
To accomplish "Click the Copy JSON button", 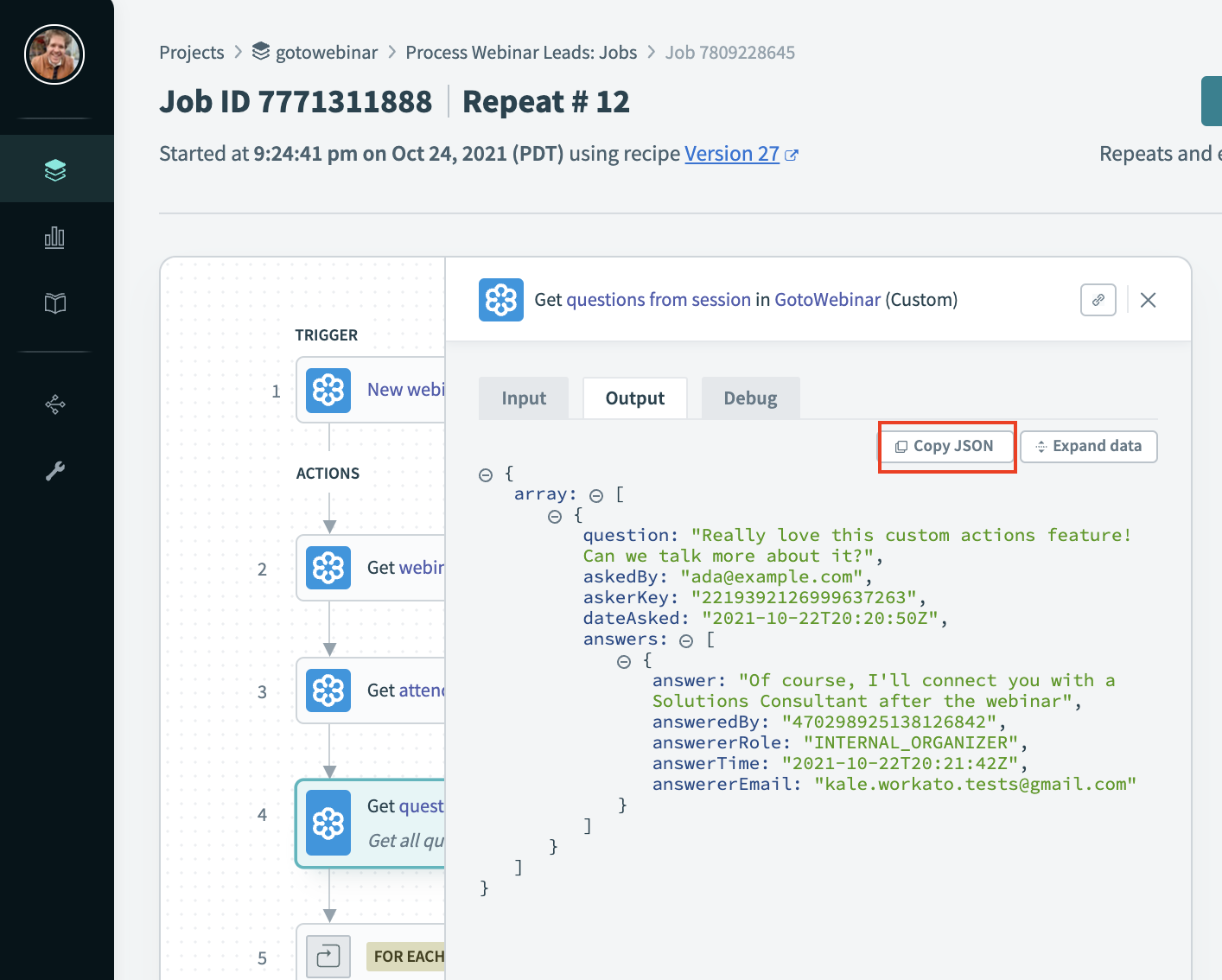I will [947, 447].
